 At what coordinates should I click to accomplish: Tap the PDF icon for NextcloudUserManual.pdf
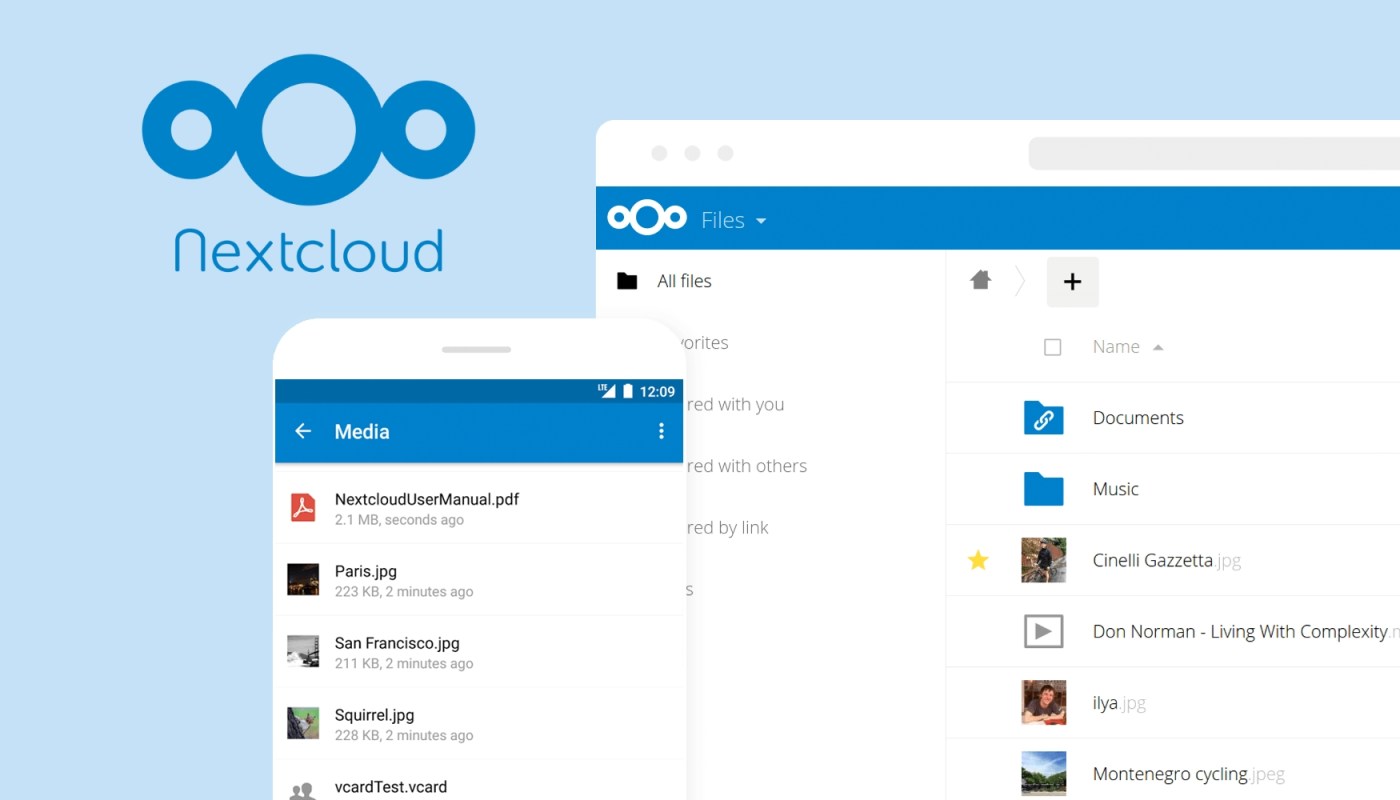coord(303,508)
